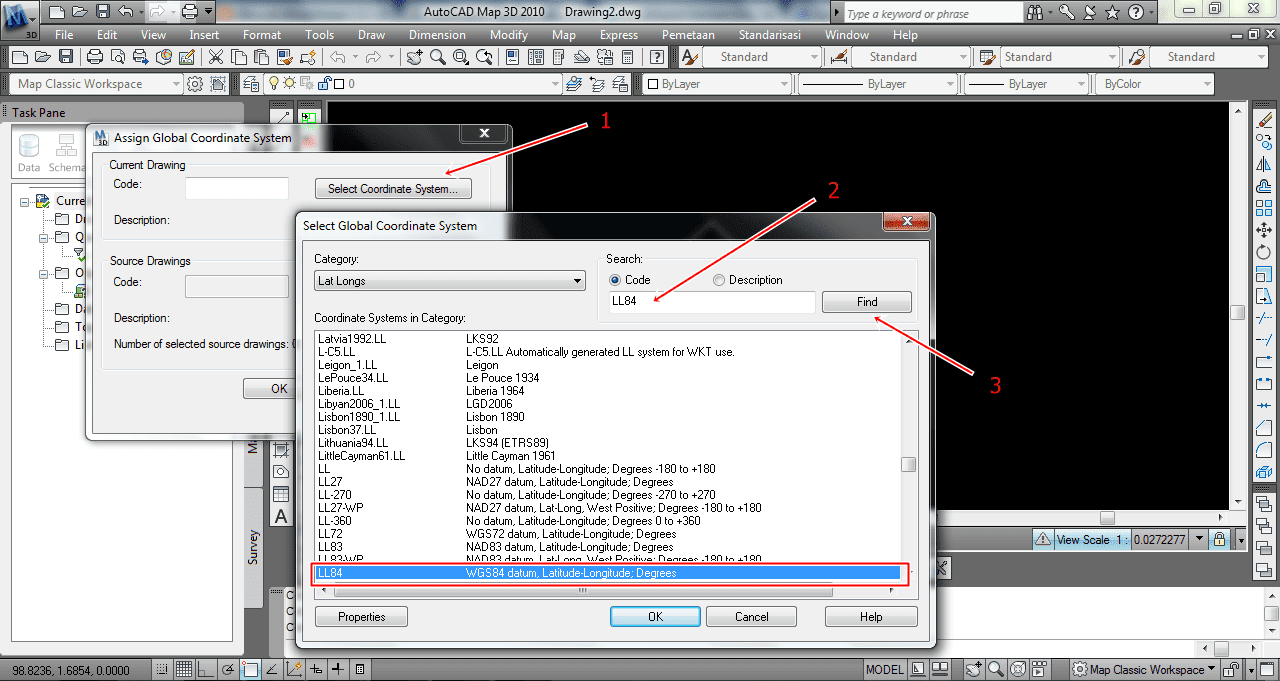Viewport: 1280px width, 681px height.
Task: Click the Save icon in quick access bar
Action: 102,12
